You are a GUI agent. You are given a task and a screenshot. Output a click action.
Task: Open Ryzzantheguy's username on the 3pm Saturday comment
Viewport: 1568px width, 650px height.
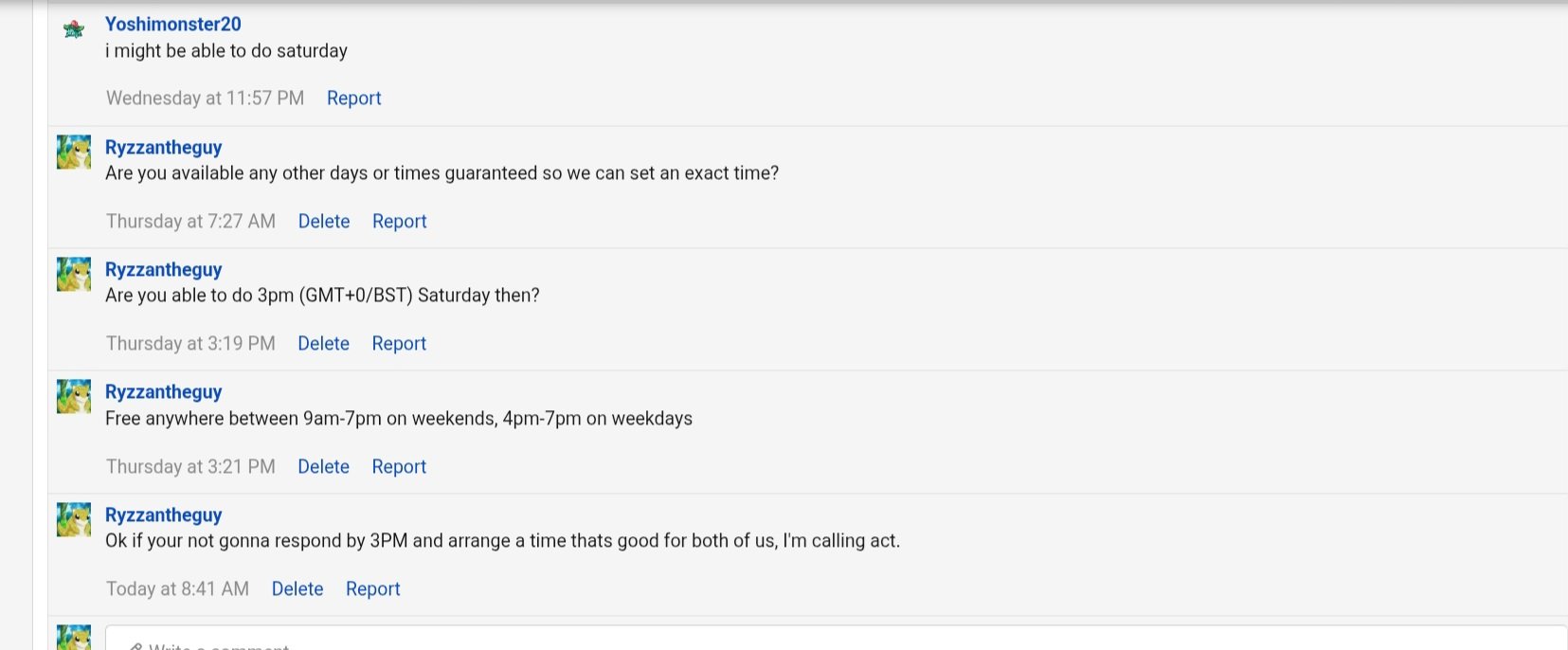click(163, 269)
